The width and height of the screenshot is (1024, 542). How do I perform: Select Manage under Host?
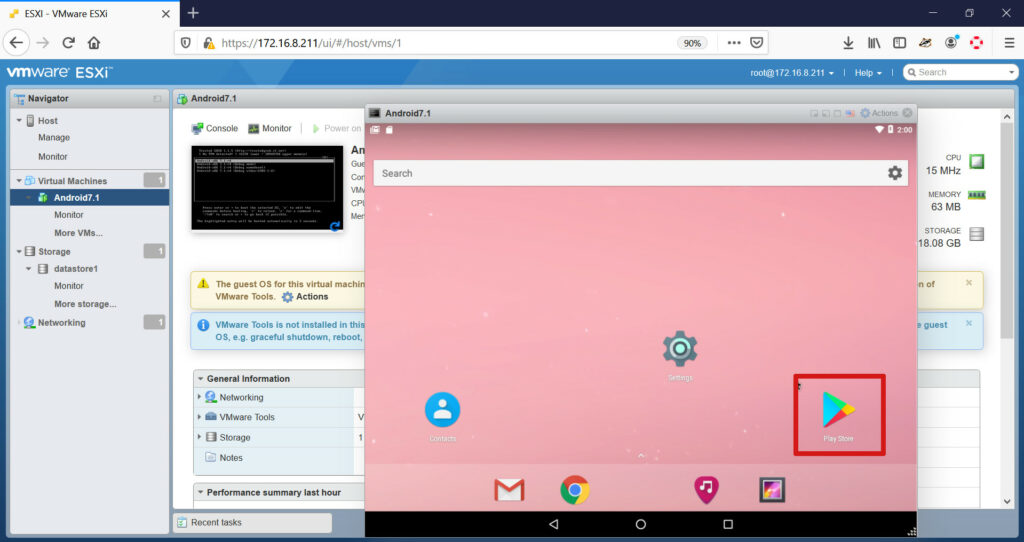[x=54, y=138]
